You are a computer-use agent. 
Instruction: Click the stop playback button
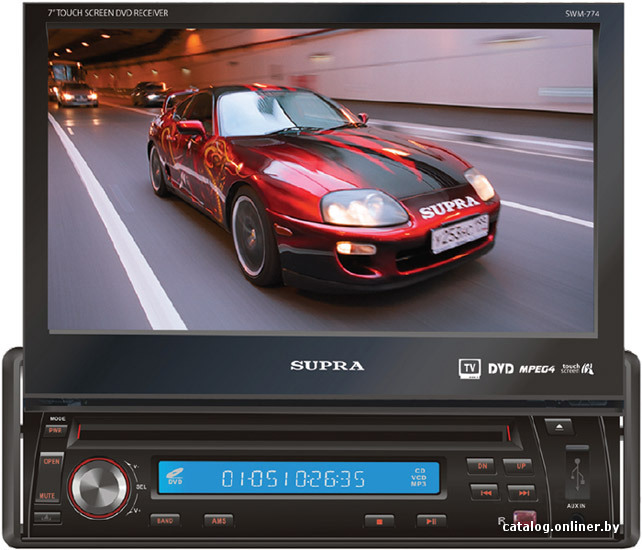pos(380,521)
